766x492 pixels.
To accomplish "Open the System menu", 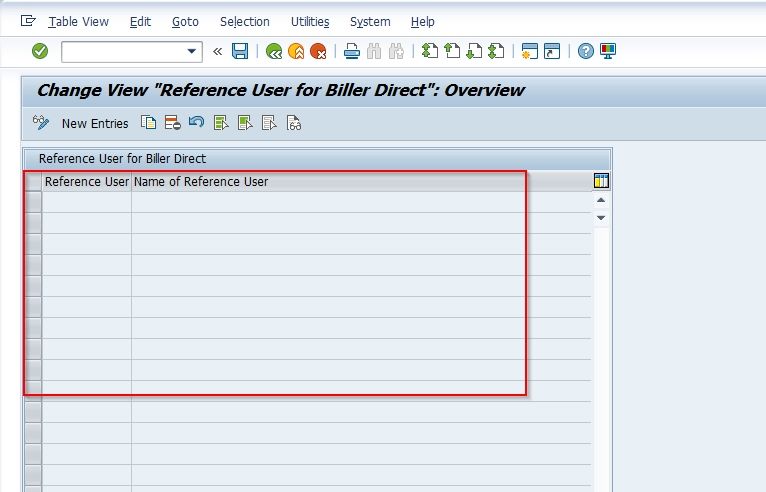I will click(370, 21).
